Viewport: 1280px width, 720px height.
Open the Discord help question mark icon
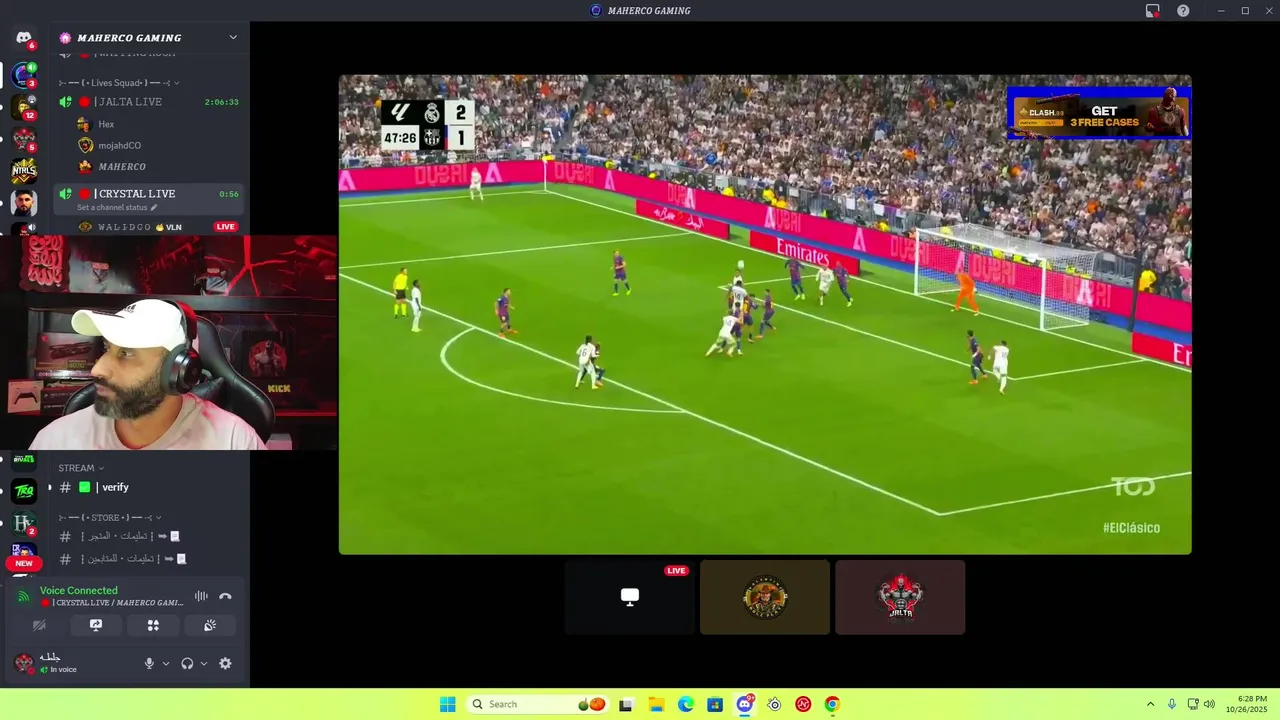pos(1183,11)
